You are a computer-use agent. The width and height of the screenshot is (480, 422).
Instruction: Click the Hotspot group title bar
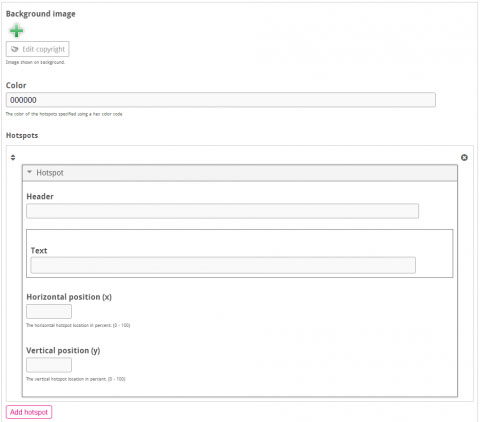pos(240,173)
